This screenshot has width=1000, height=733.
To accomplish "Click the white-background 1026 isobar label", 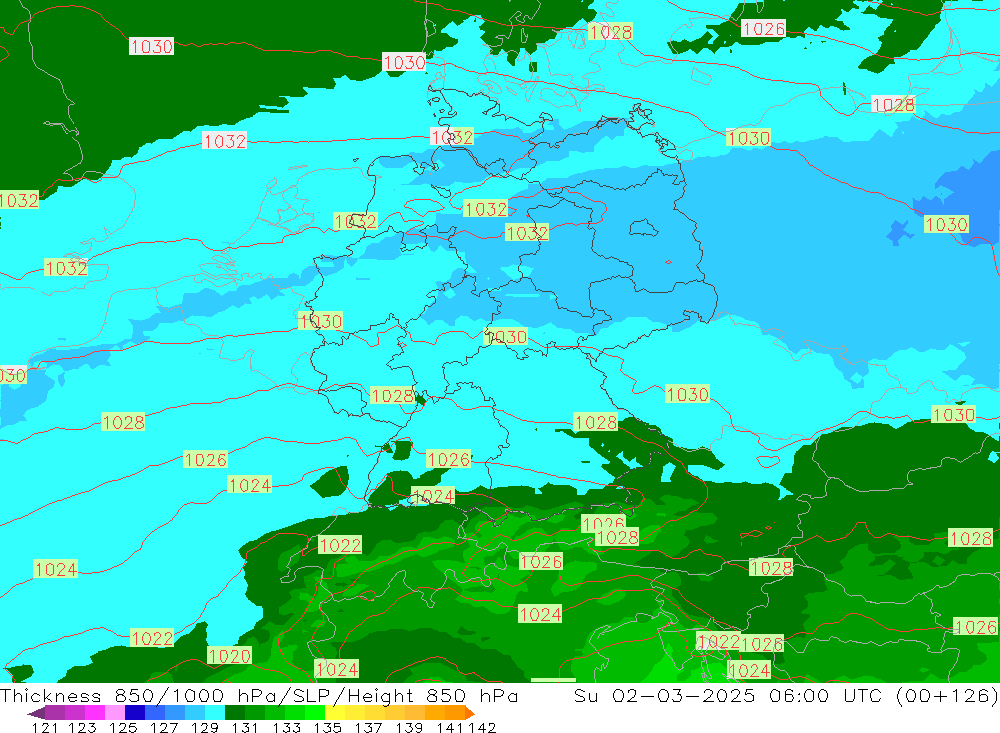I will coord(763,29).
